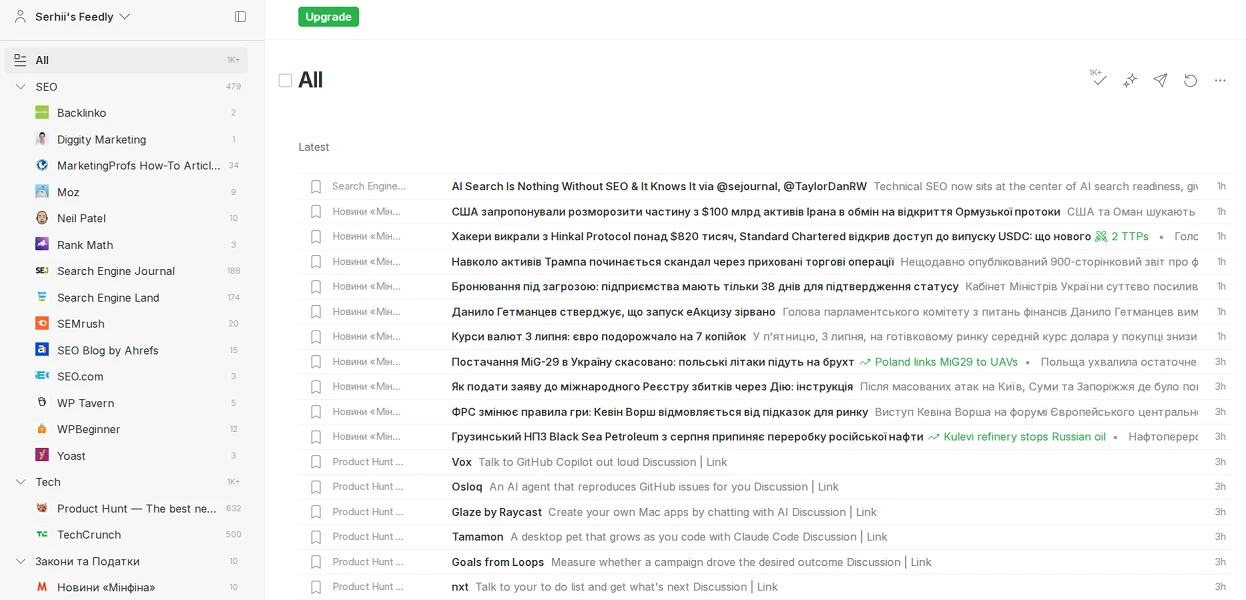
Task: Bookmark the Курси валют 3 липня article
Action: (x=316, y=337)
